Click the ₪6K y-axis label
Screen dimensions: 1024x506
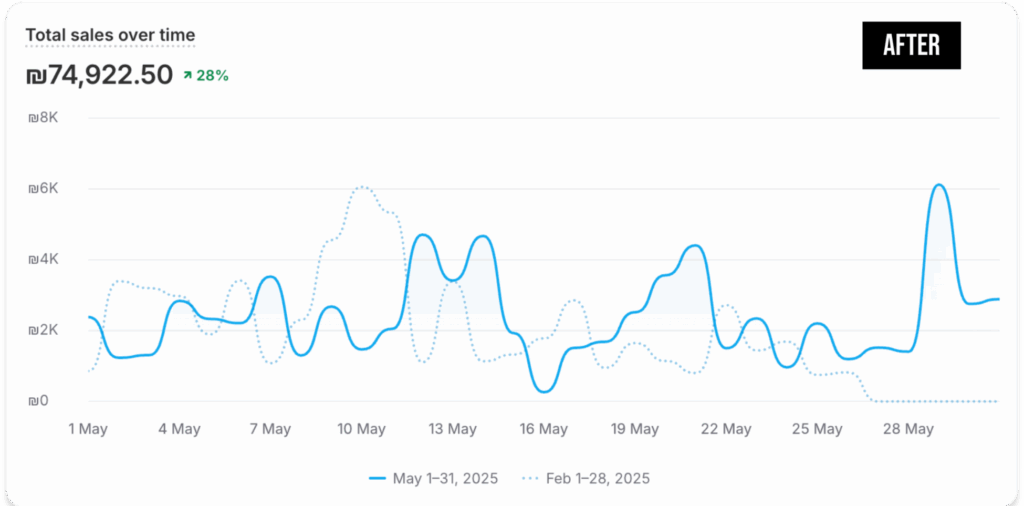tap(44, 189)
